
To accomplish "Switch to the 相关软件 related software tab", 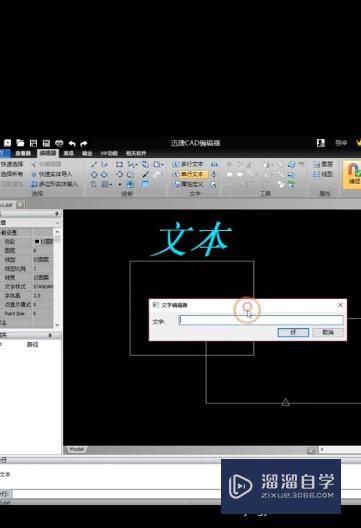I will click(136, 154).
